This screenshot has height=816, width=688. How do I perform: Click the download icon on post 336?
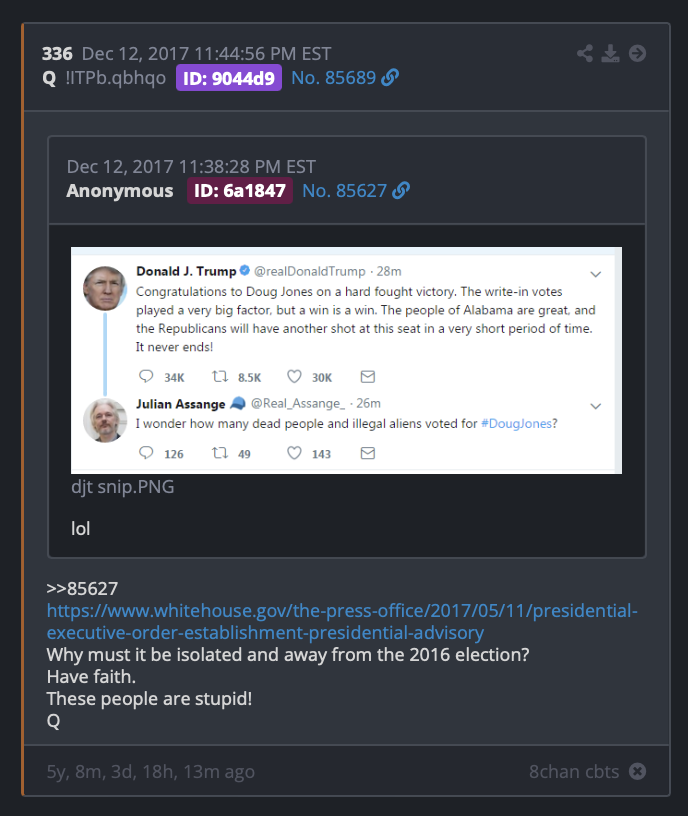(610, 54)
